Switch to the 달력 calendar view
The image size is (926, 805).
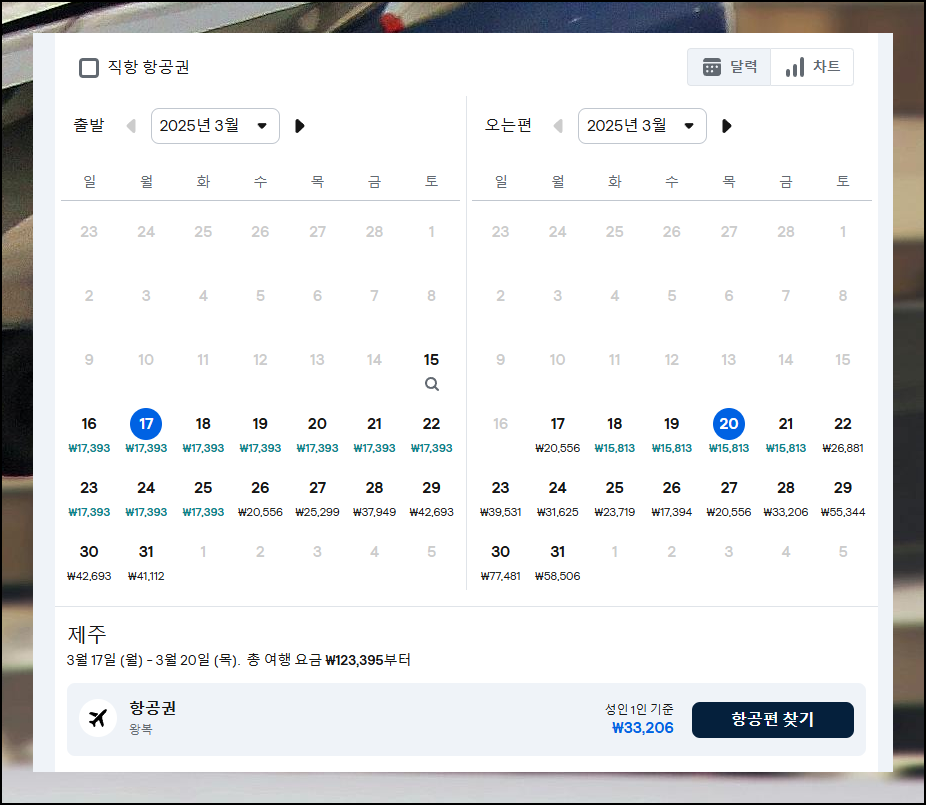(x=729, y=67)
